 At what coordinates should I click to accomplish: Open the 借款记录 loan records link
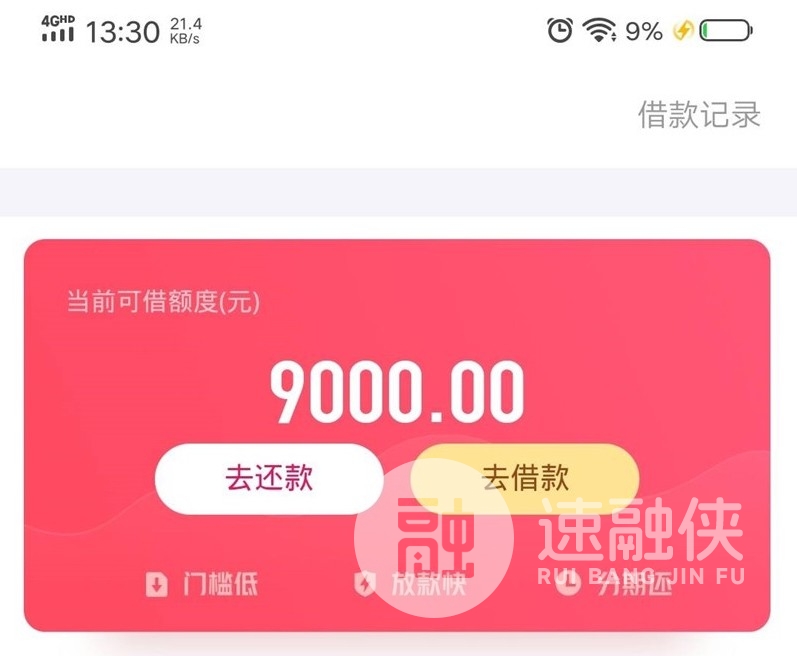[699, 114]
